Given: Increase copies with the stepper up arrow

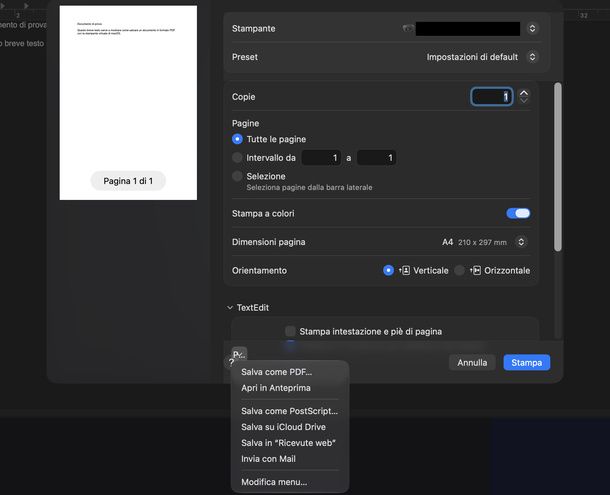Looking at the screenshot, I should point(524,93).
